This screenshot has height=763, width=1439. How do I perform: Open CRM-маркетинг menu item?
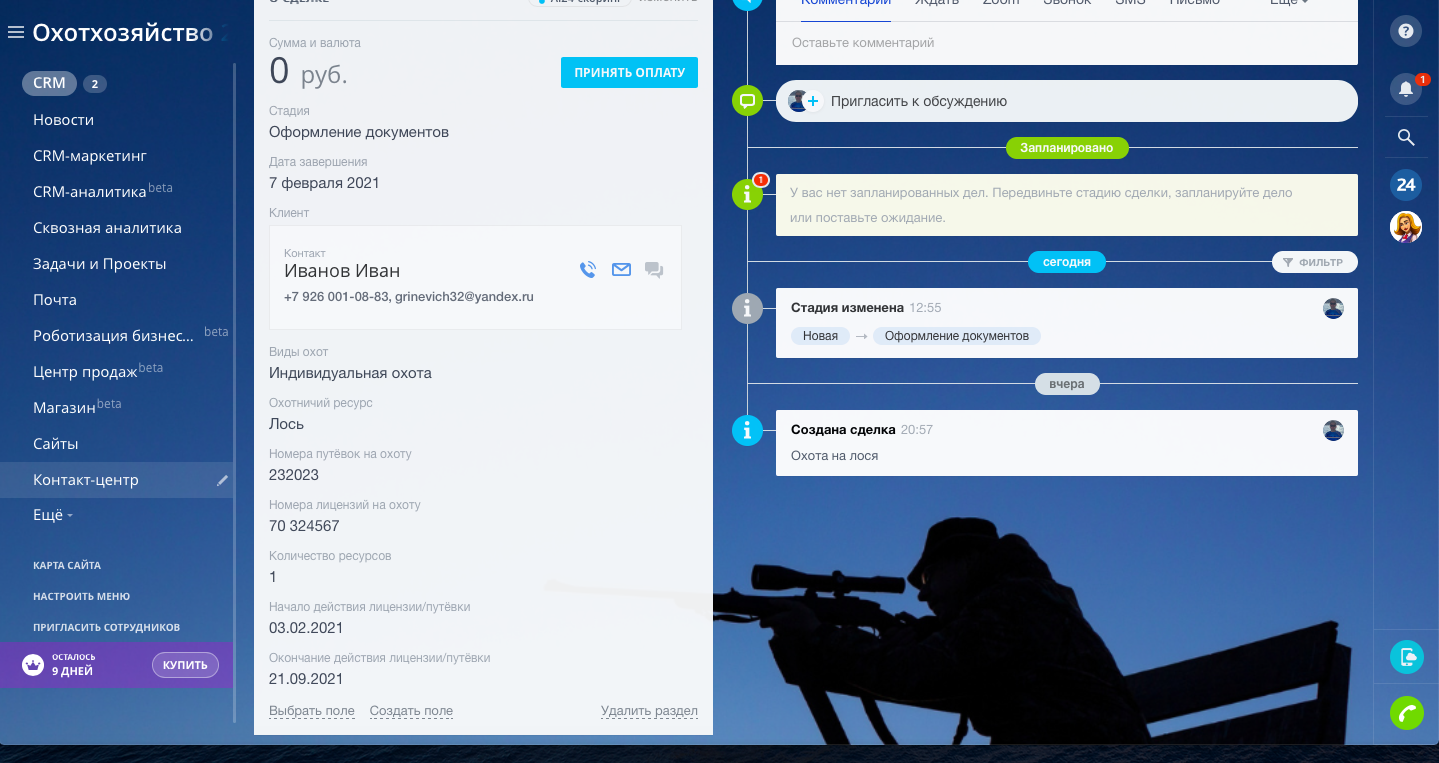click(x=90, y=156)
